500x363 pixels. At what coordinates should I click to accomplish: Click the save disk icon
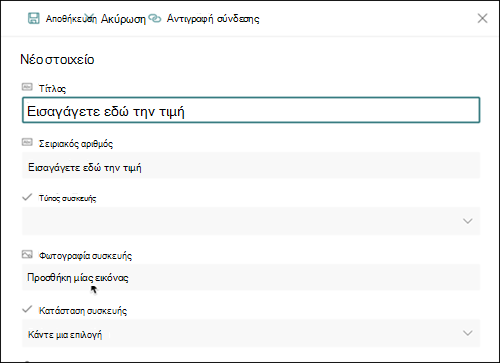point(33,18)
